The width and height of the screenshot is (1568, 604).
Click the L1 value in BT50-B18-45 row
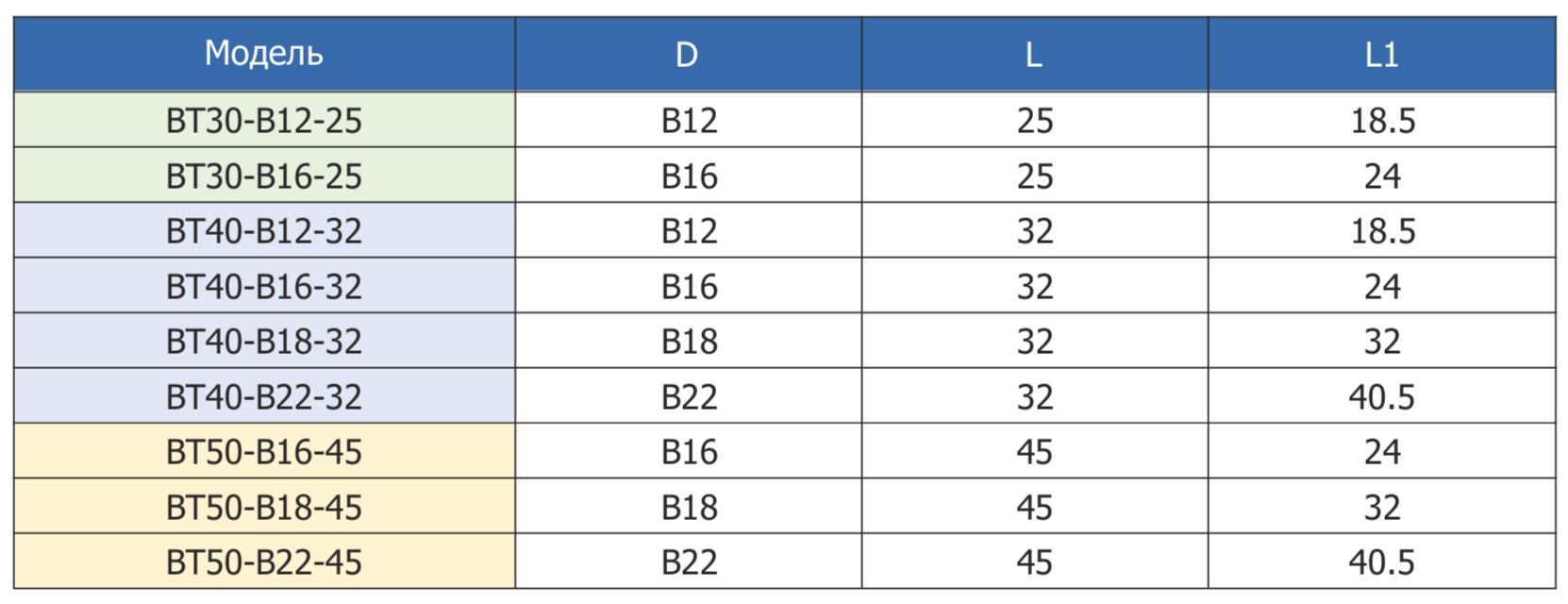(x=1382, y=508)
